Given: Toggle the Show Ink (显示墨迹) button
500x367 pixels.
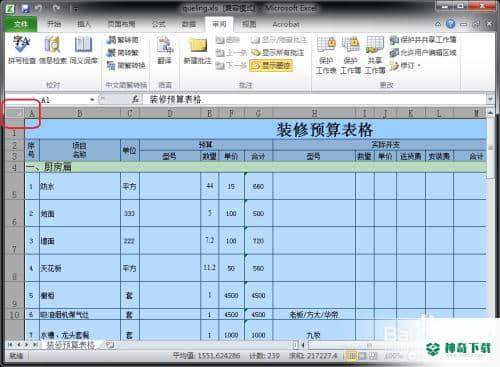Looking at the screenshot, I should [x=271, y=66].
